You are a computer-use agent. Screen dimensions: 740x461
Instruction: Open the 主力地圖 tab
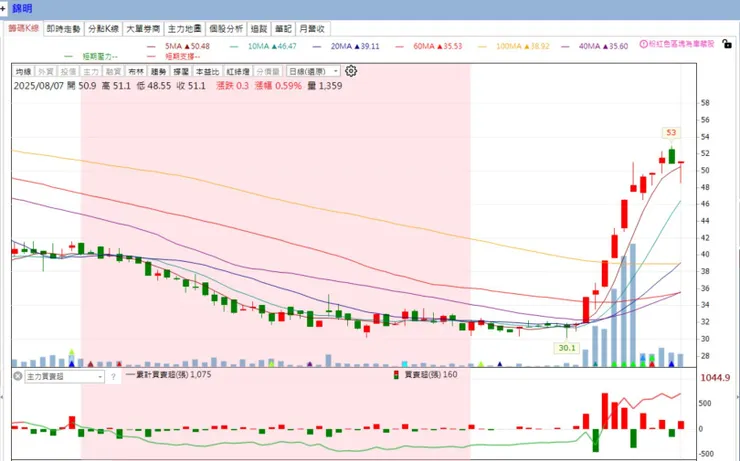tap(185, 29)
